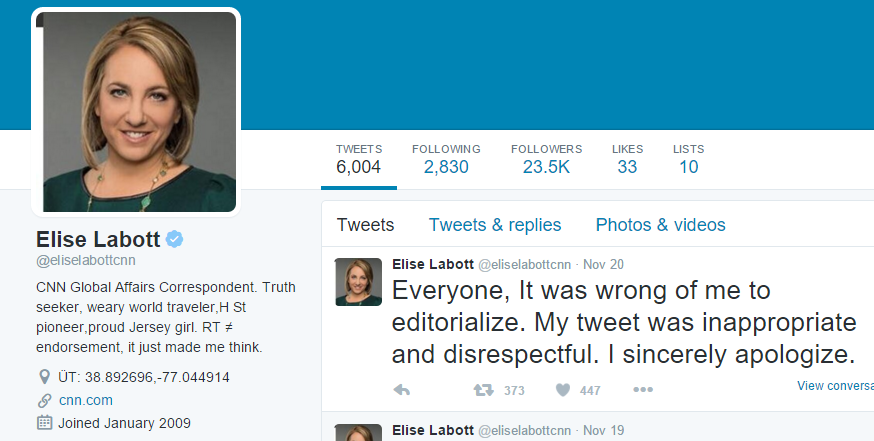Show the 23.5K Followers list
Image resolution: width=874 pixels, height=441 pixels.
point(546,159)
